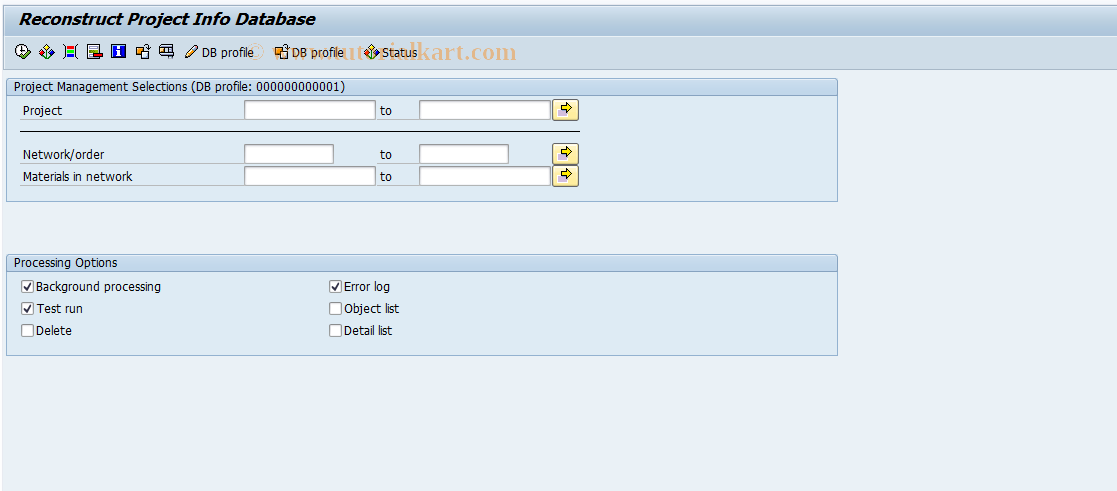Click the copy squares toolbar icon

click(142, 51)
